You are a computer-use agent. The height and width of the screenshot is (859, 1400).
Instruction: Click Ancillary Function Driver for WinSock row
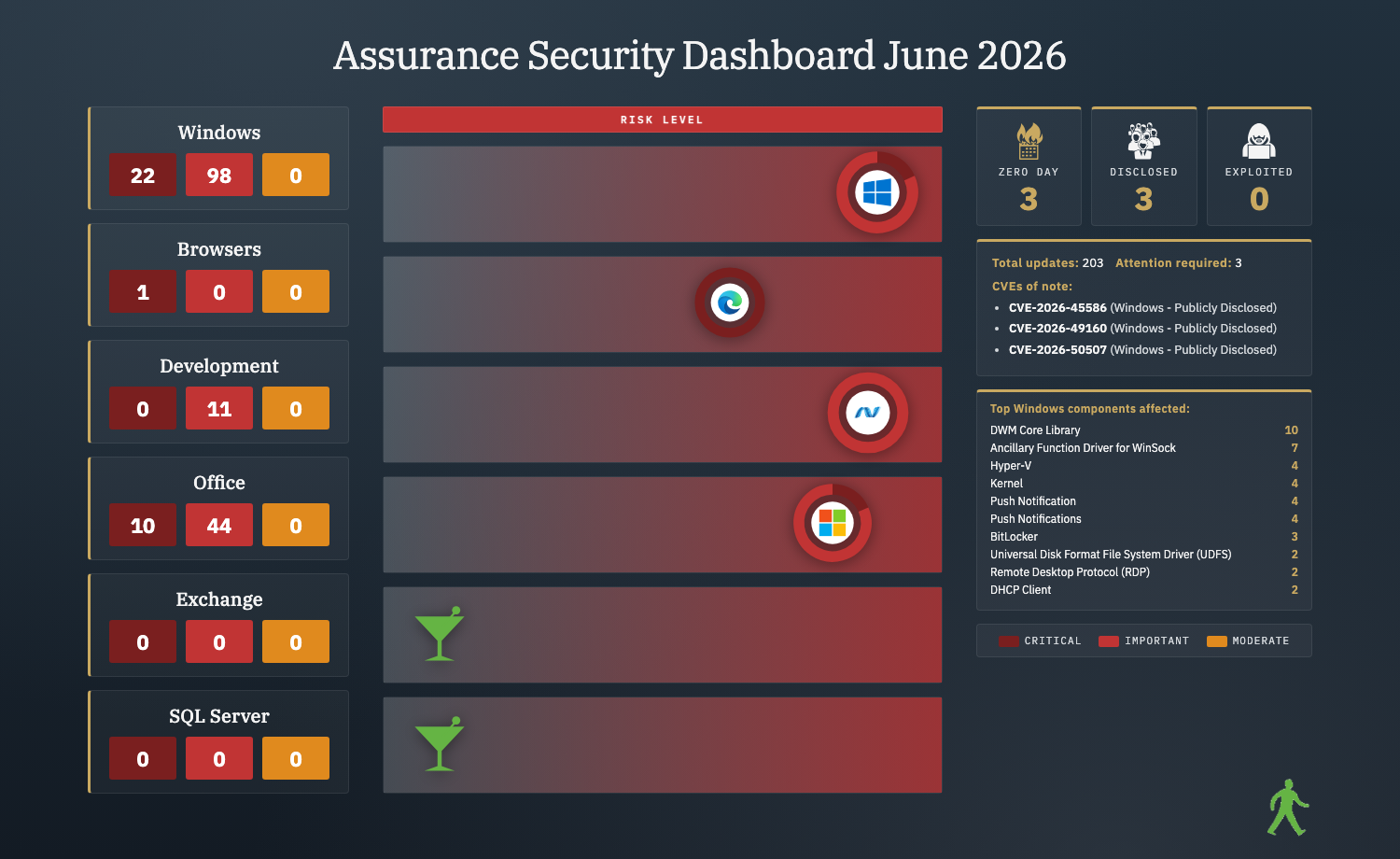pyautogui.click(x=1144, y=448)
